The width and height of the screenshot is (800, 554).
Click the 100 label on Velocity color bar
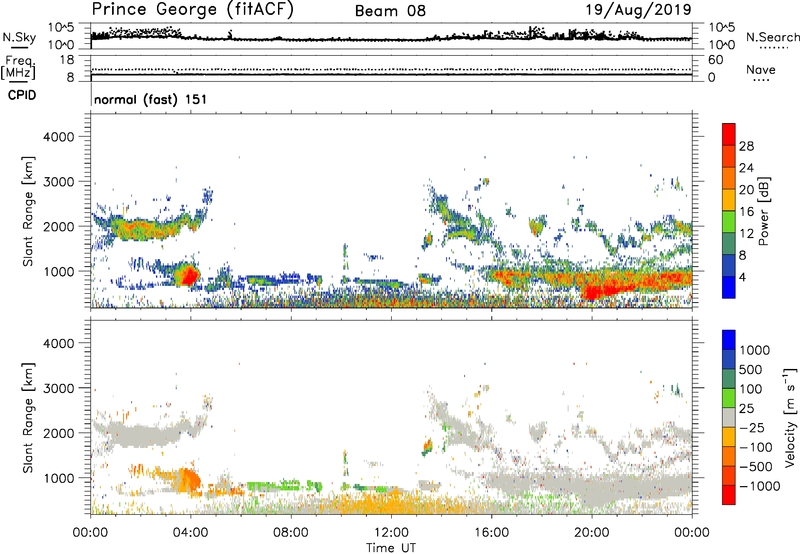751,389
